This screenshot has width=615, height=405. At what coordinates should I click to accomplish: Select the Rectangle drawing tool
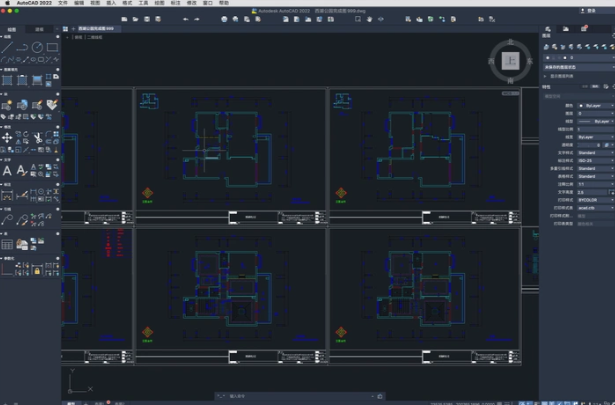point(53,47)
